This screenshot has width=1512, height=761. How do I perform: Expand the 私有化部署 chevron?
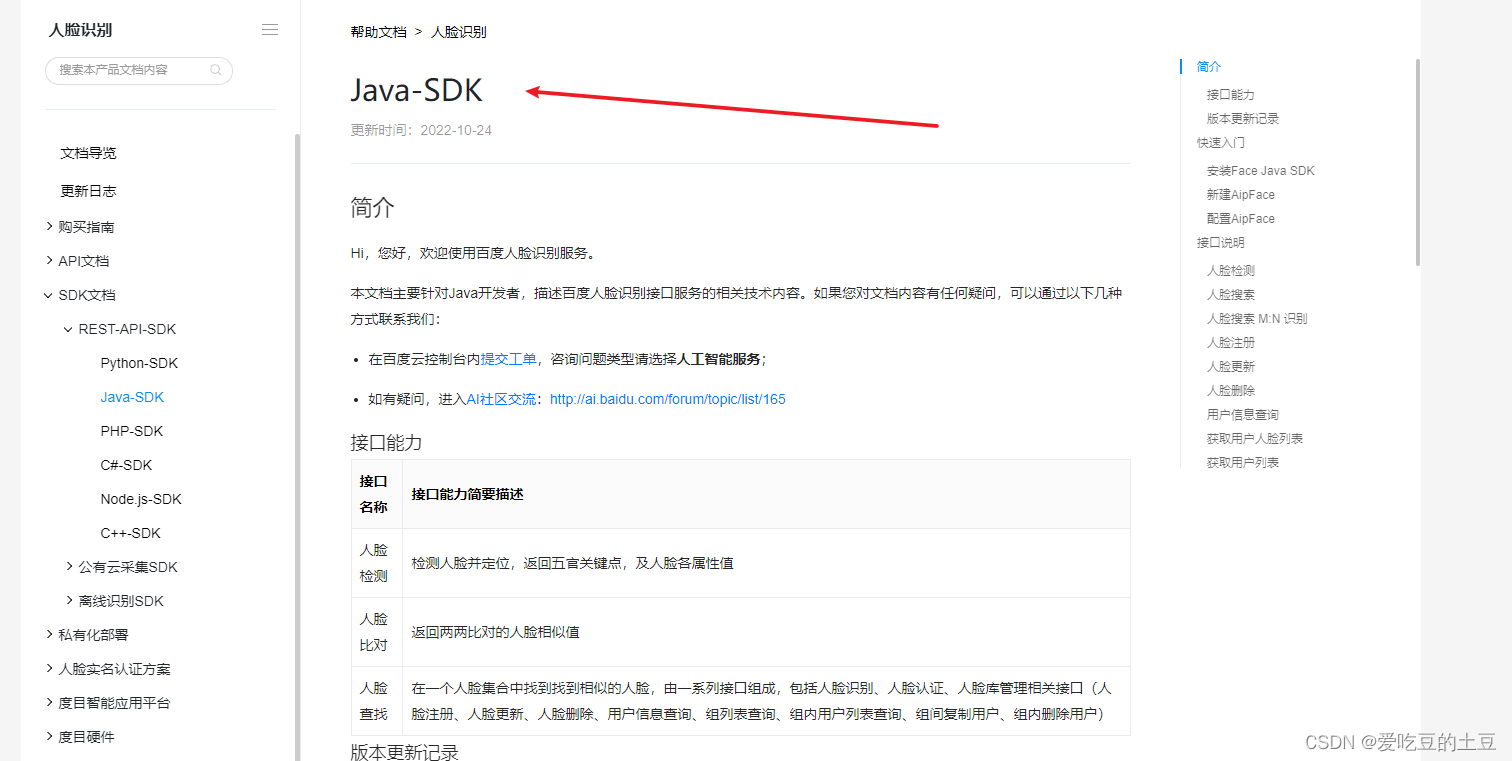pyautogui.click(x=50, y=635)
